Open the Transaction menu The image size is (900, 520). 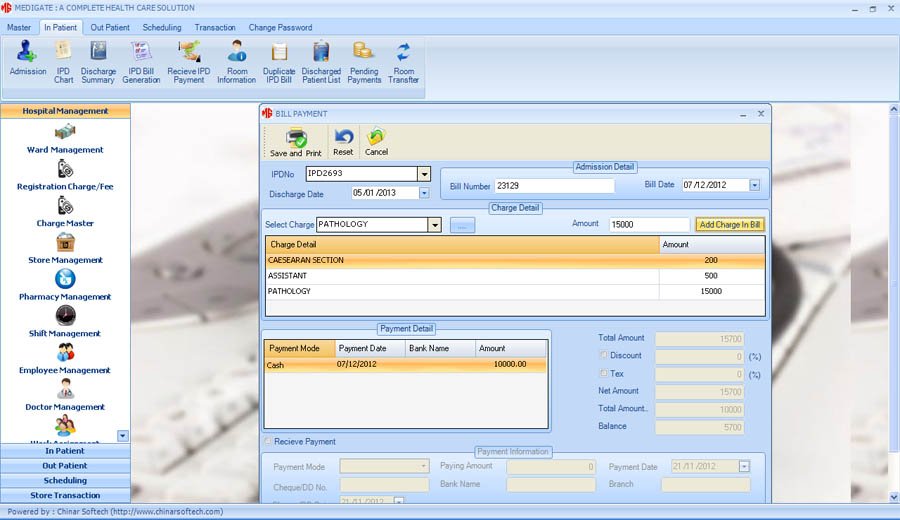[215, 28]
